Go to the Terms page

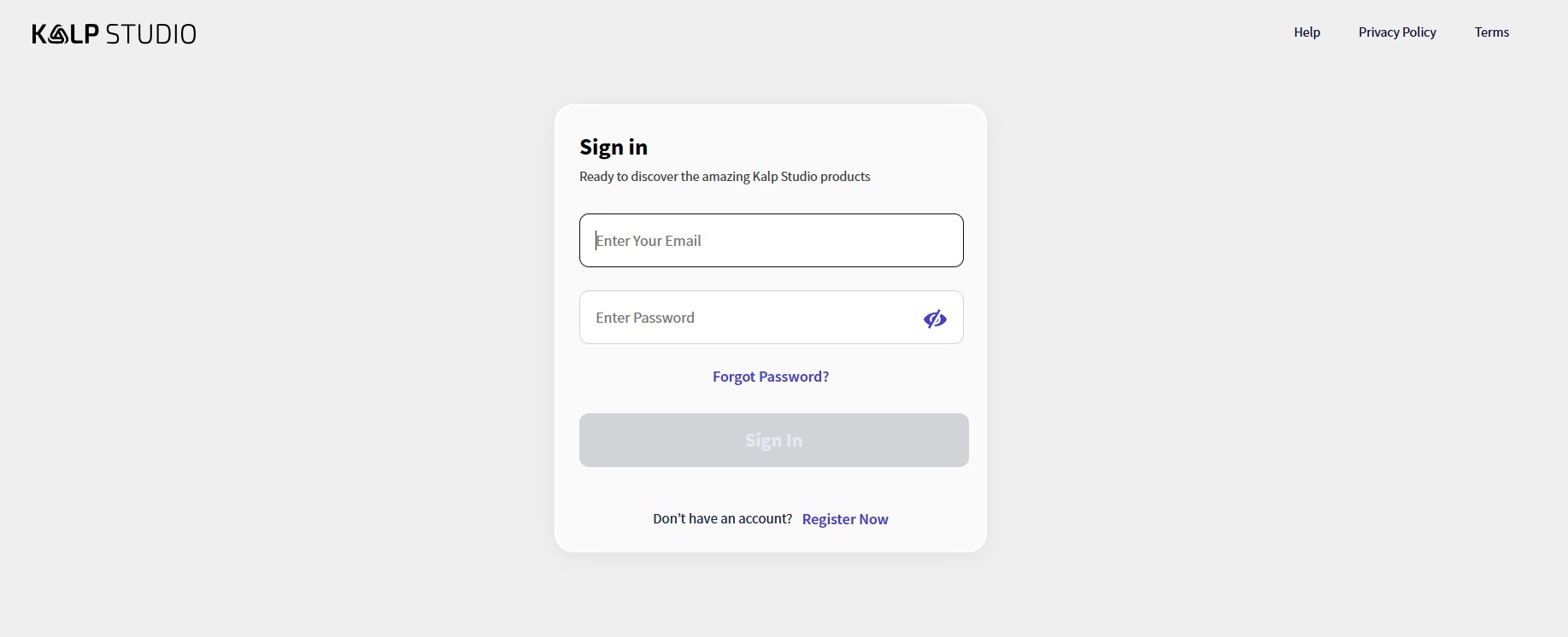click(1491, 32)
